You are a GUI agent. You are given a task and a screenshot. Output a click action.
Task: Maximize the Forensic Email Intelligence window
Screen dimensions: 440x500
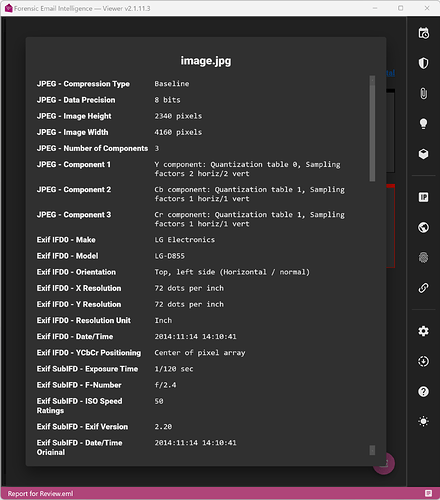(x=401, y=8)
